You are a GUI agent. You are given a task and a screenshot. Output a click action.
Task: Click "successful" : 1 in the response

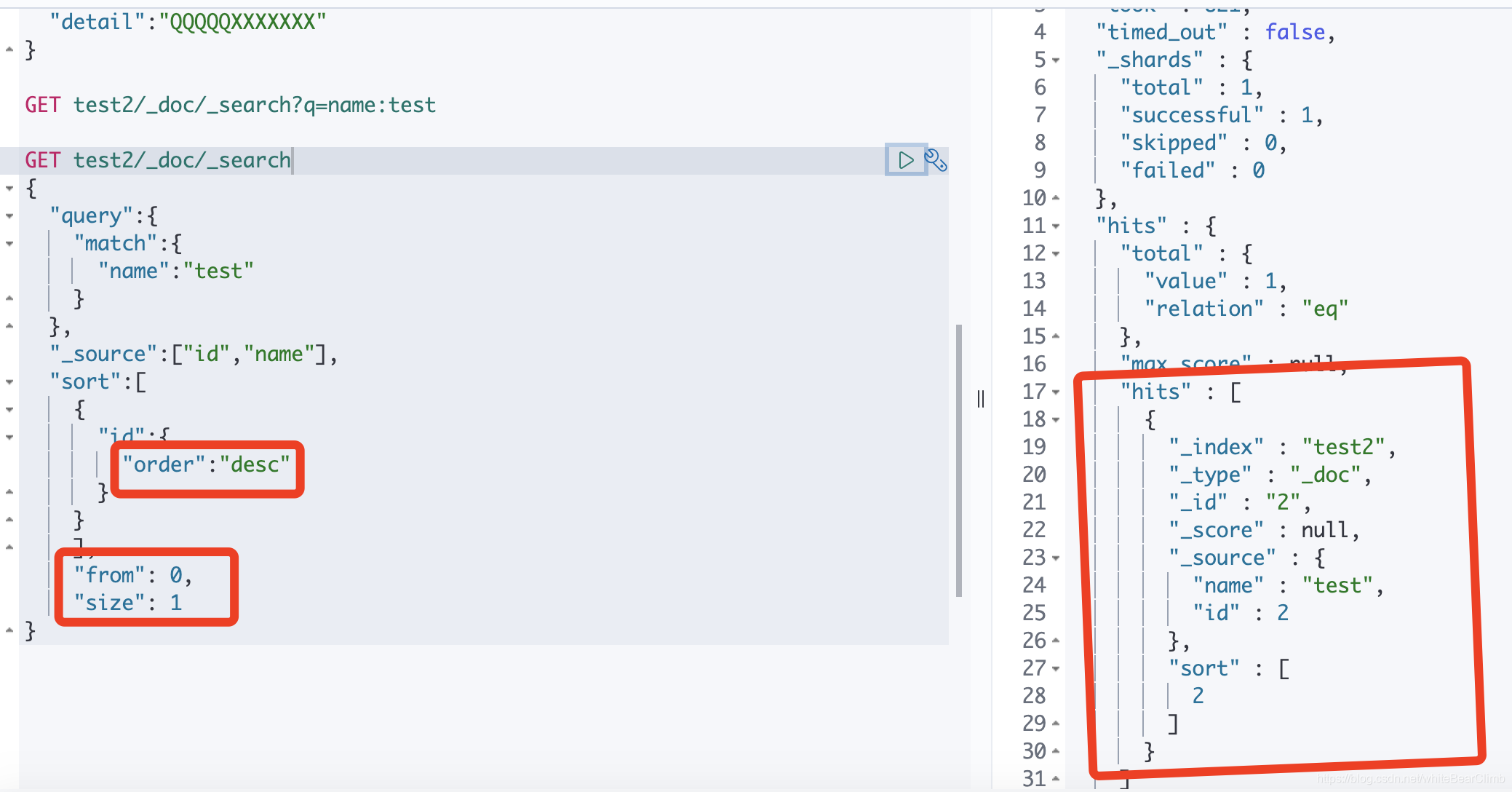[1222, 115]
